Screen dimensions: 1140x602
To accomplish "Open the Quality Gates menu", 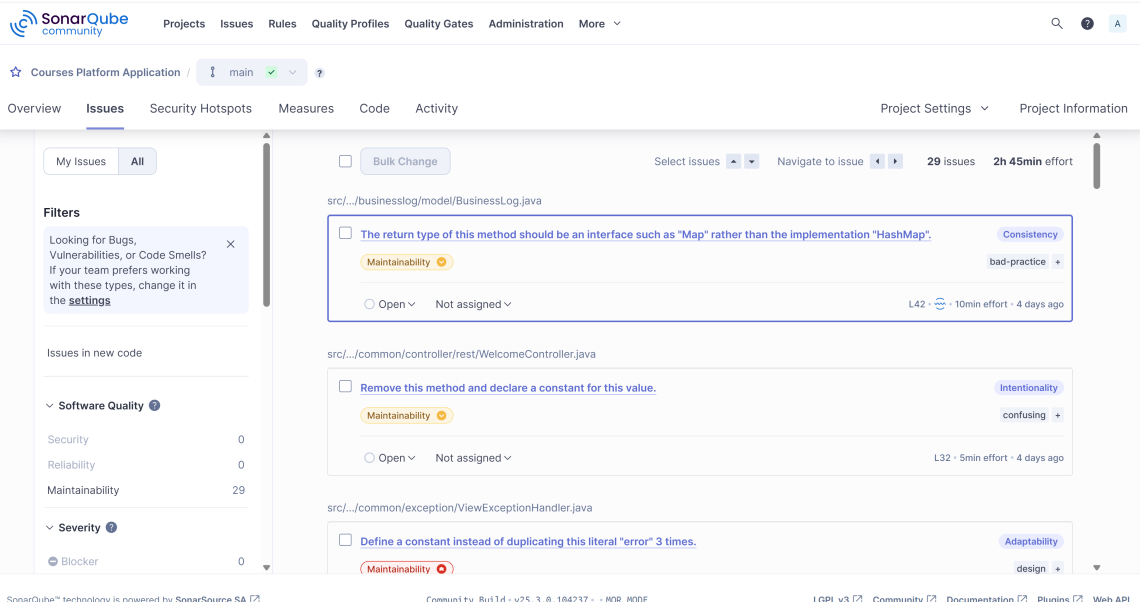I will tap(438, 23).
